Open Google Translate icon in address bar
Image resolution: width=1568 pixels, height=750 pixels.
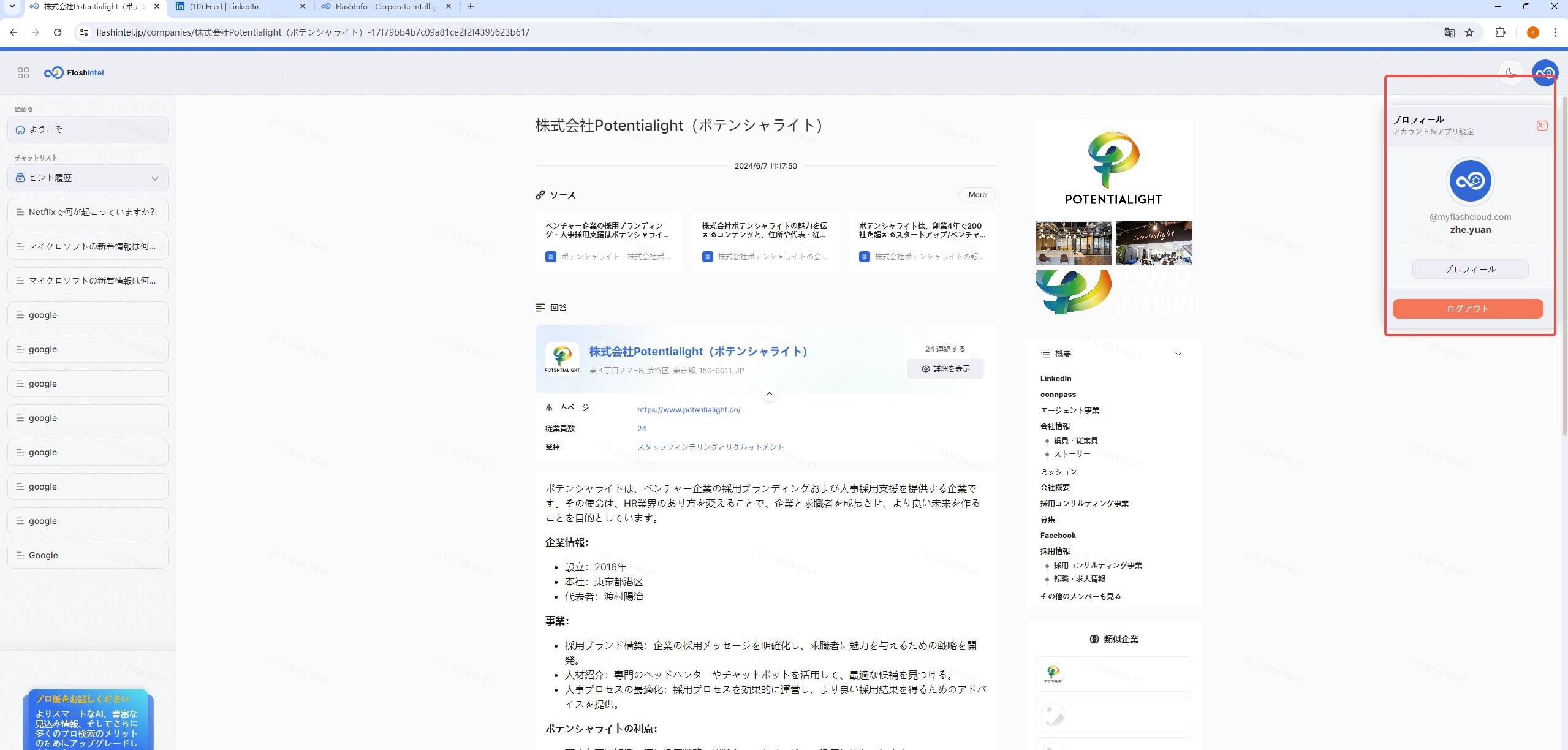click(x=1449, y=32)
